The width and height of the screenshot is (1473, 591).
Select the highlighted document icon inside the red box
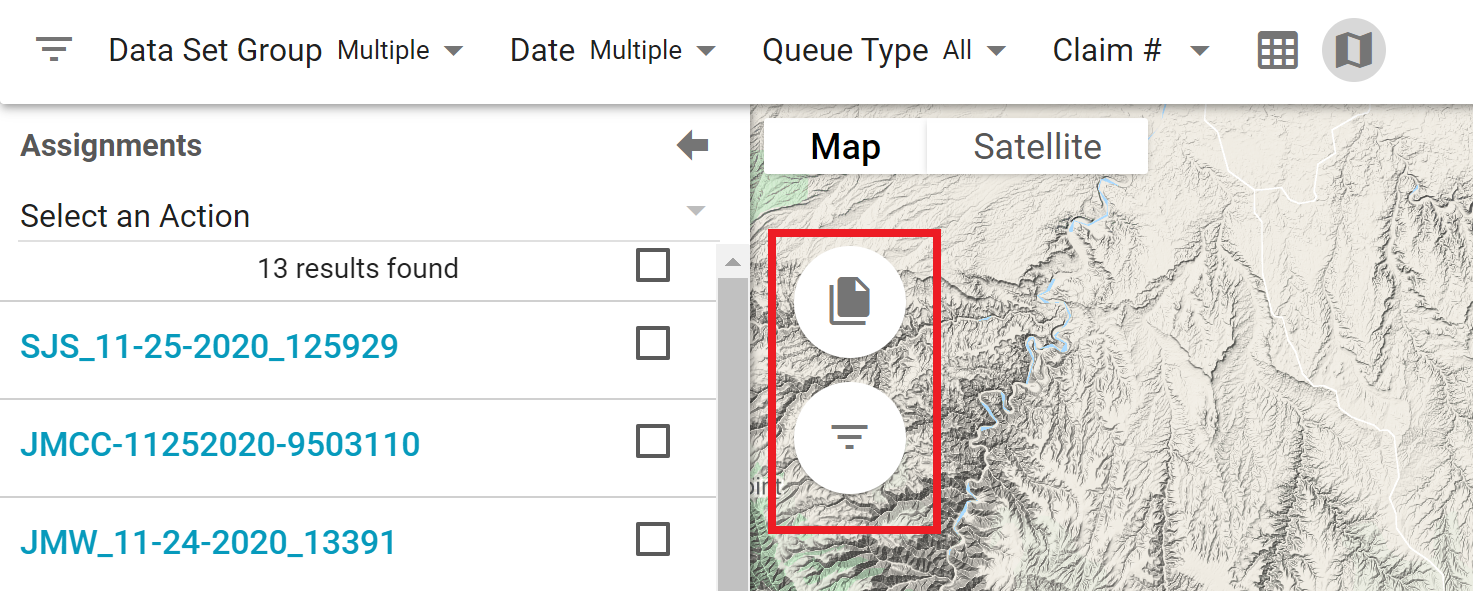tap(849, 301)
